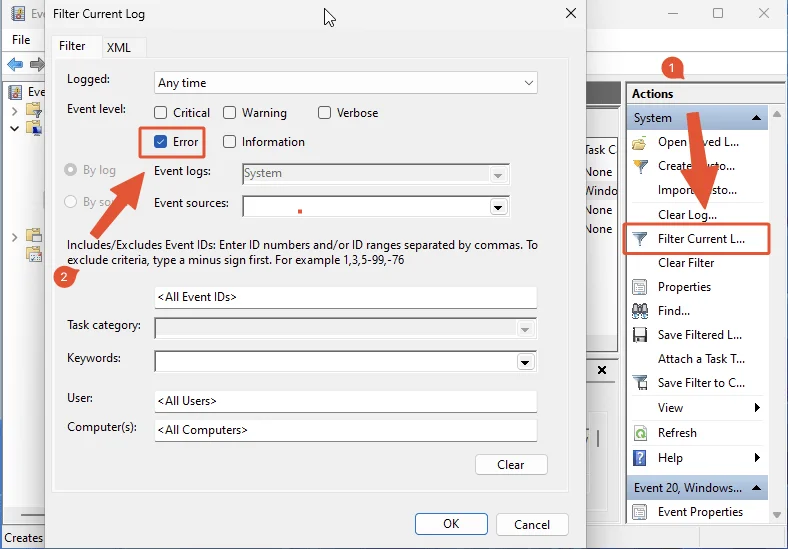This screenshot has width=788, height=549.
Task: Expand the Custom Views tree node
Action: 15,111
